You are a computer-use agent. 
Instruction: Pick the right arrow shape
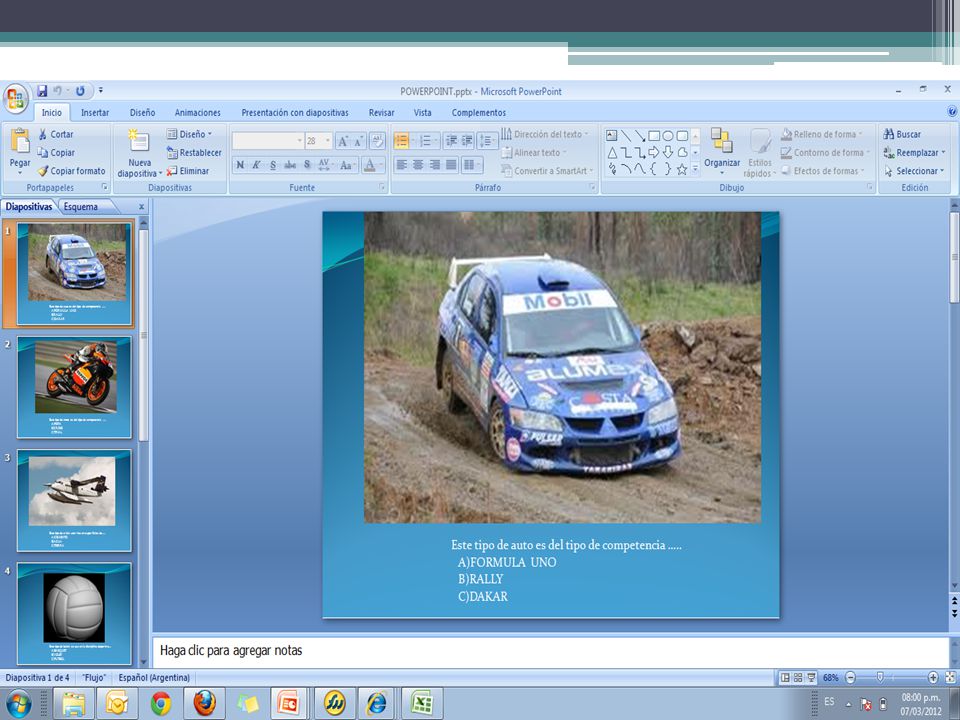pyautogui.click(x=654, y=152)
